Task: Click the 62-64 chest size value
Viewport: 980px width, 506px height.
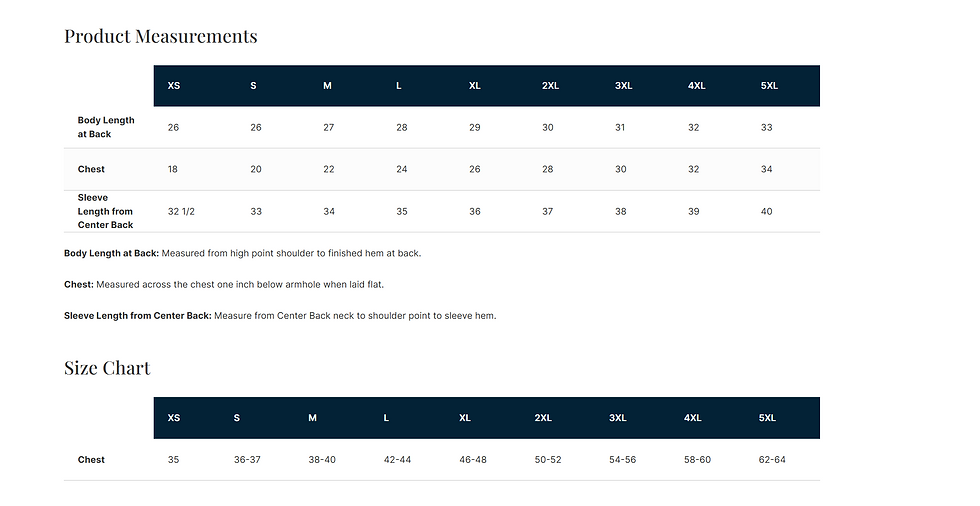Action: (772, 460)
